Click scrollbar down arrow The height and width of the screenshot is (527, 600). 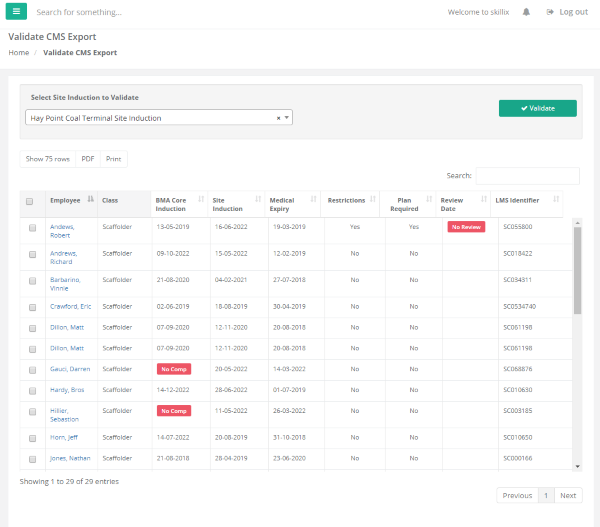click(577, 467)
